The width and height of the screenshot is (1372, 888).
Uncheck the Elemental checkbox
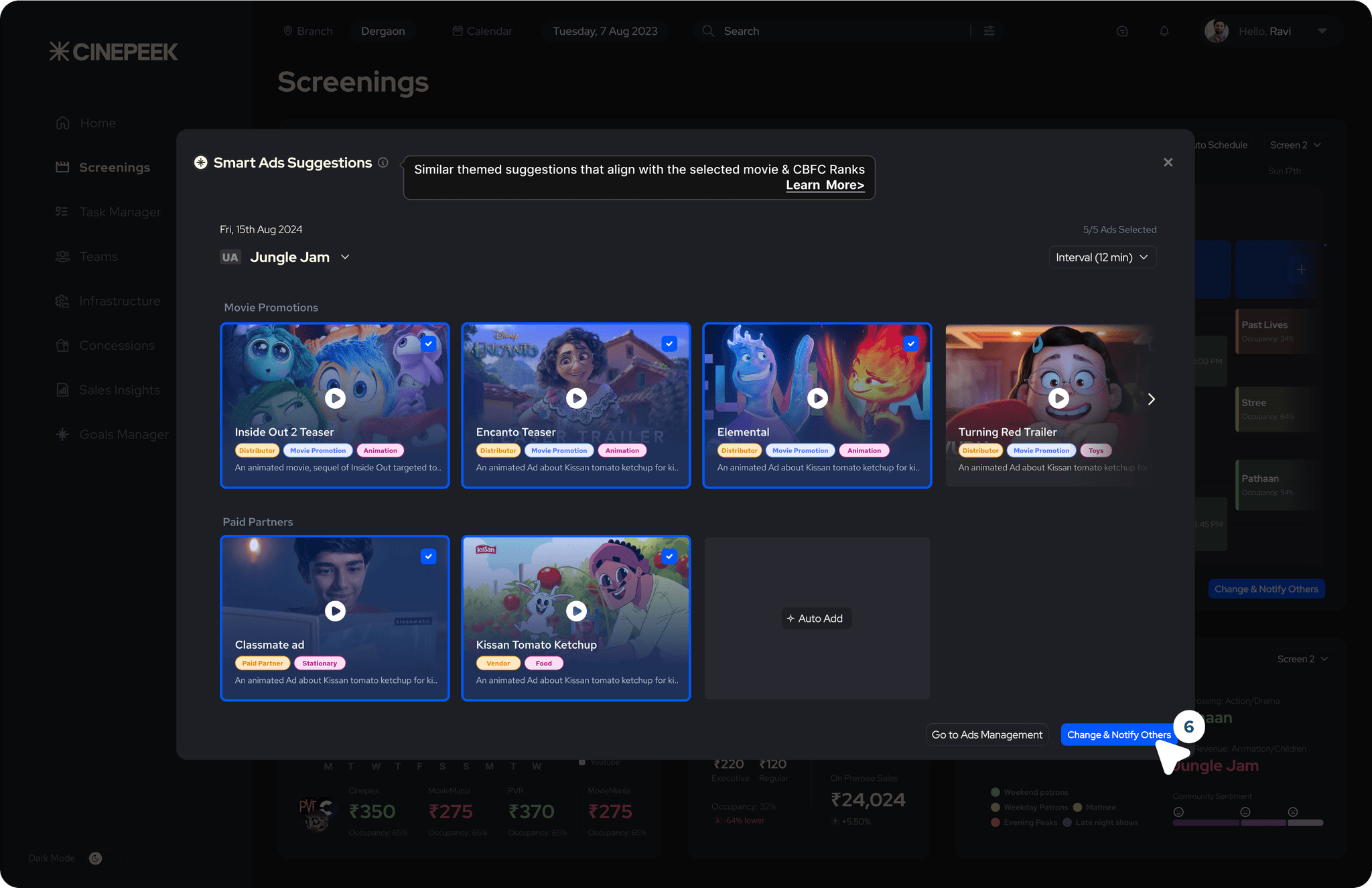coord(910,344)
